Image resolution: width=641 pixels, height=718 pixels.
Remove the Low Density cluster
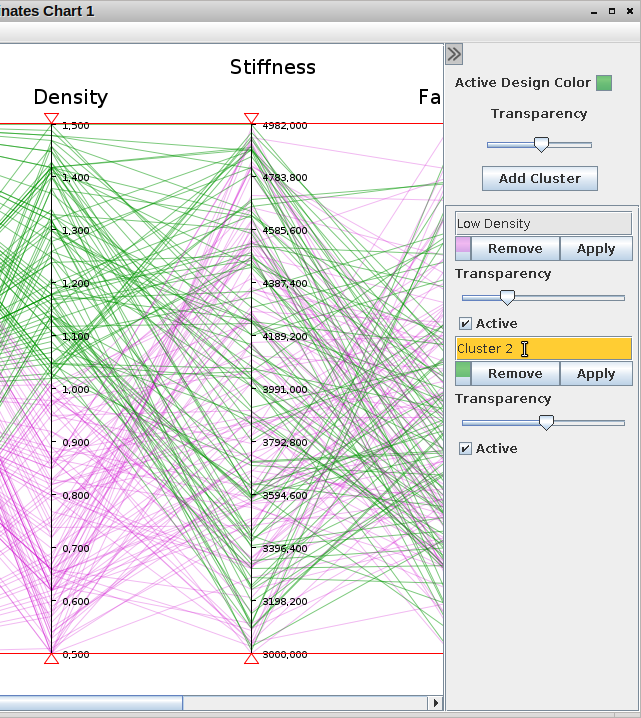point(515,248)
